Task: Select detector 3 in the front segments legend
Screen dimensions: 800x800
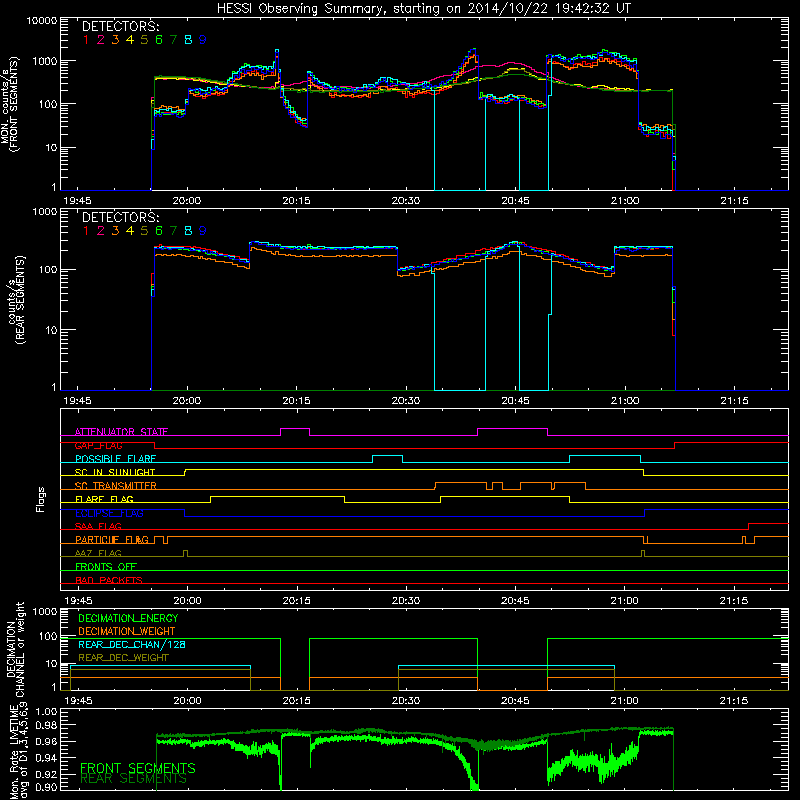Action: [115, 40]
